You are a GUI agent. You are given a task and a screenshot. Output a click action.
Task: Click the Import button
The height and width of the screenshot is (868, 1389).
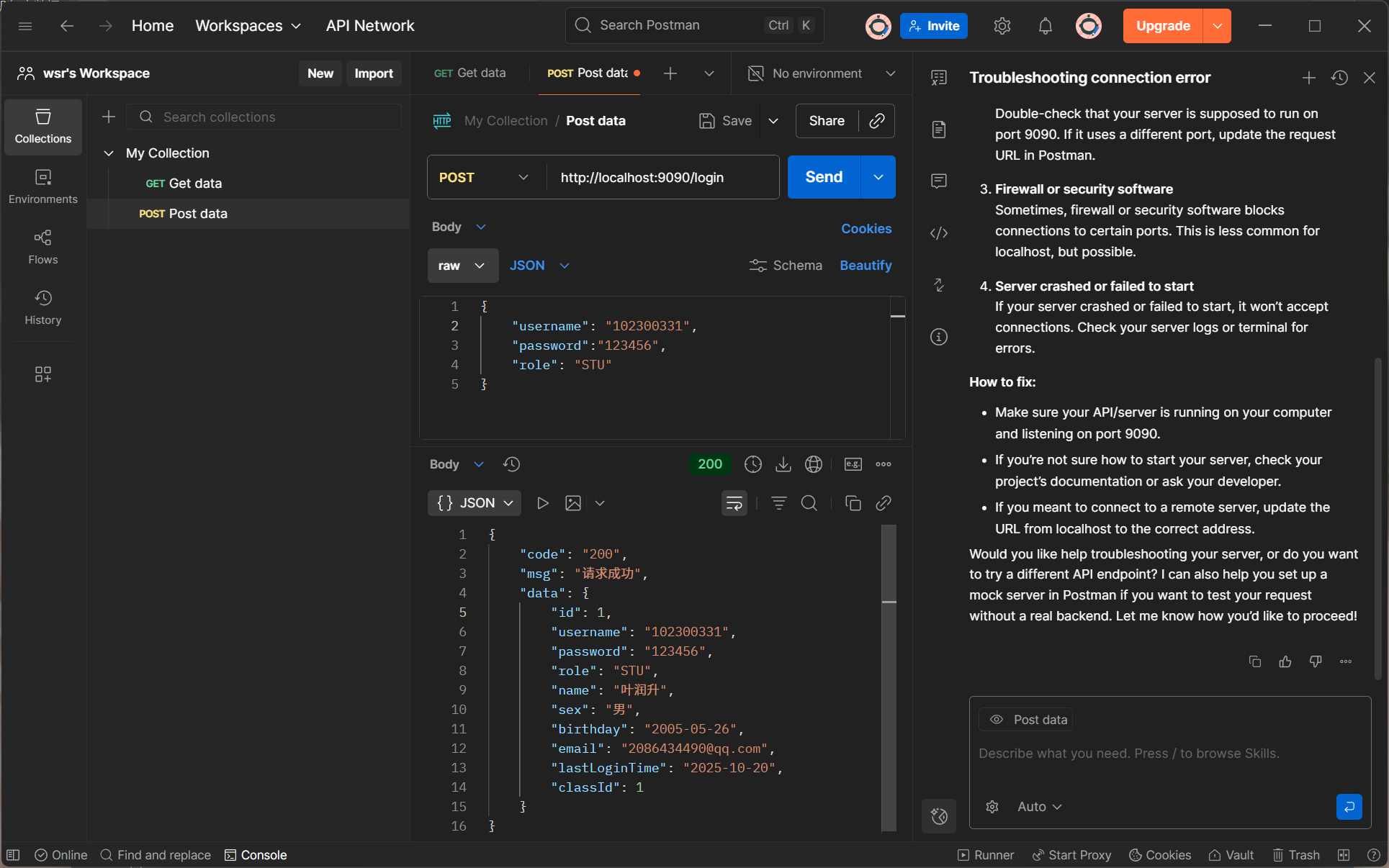coord(374,73)
